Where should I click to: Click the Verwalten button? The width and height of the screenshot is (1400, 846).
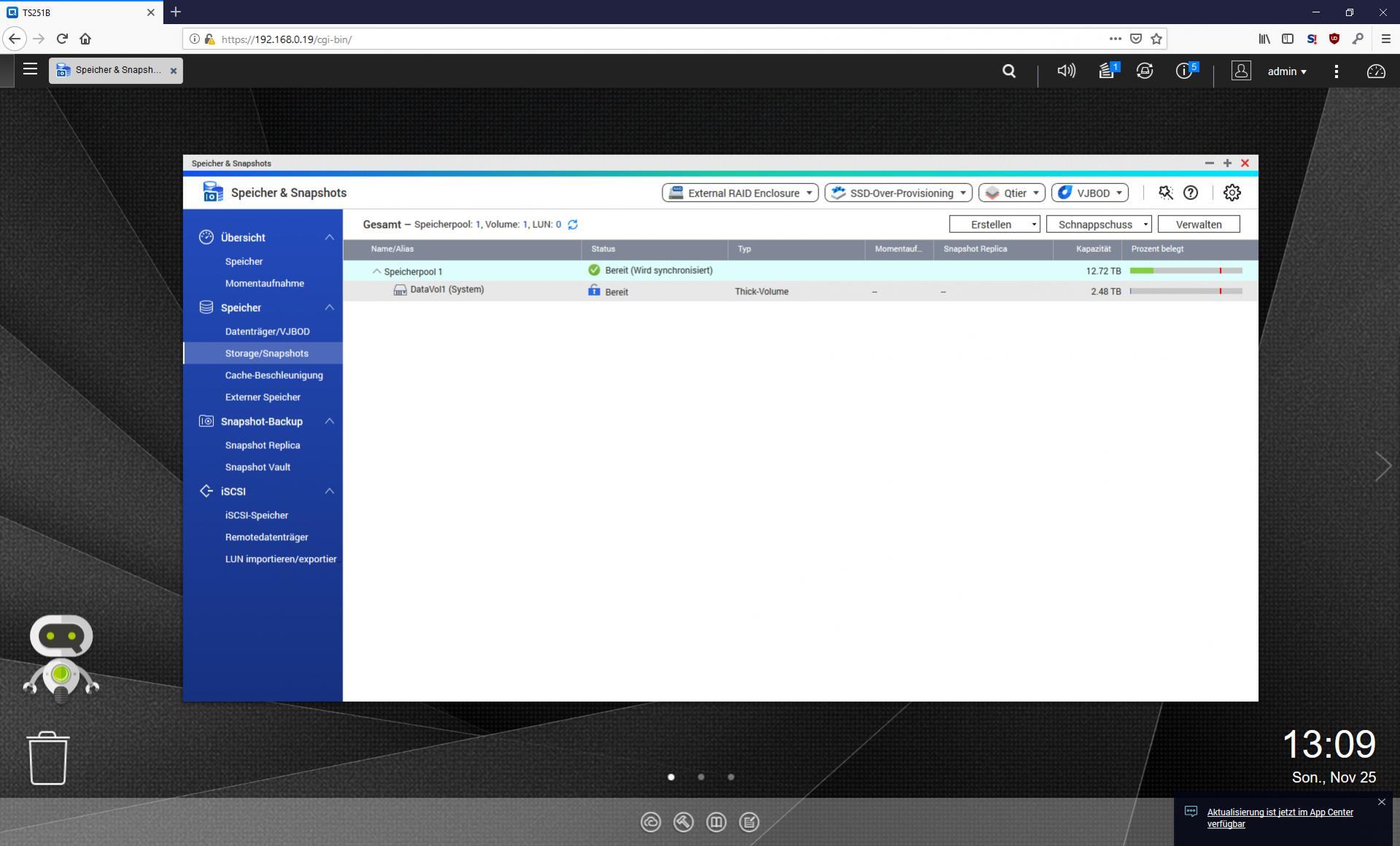click(1199, 224)
